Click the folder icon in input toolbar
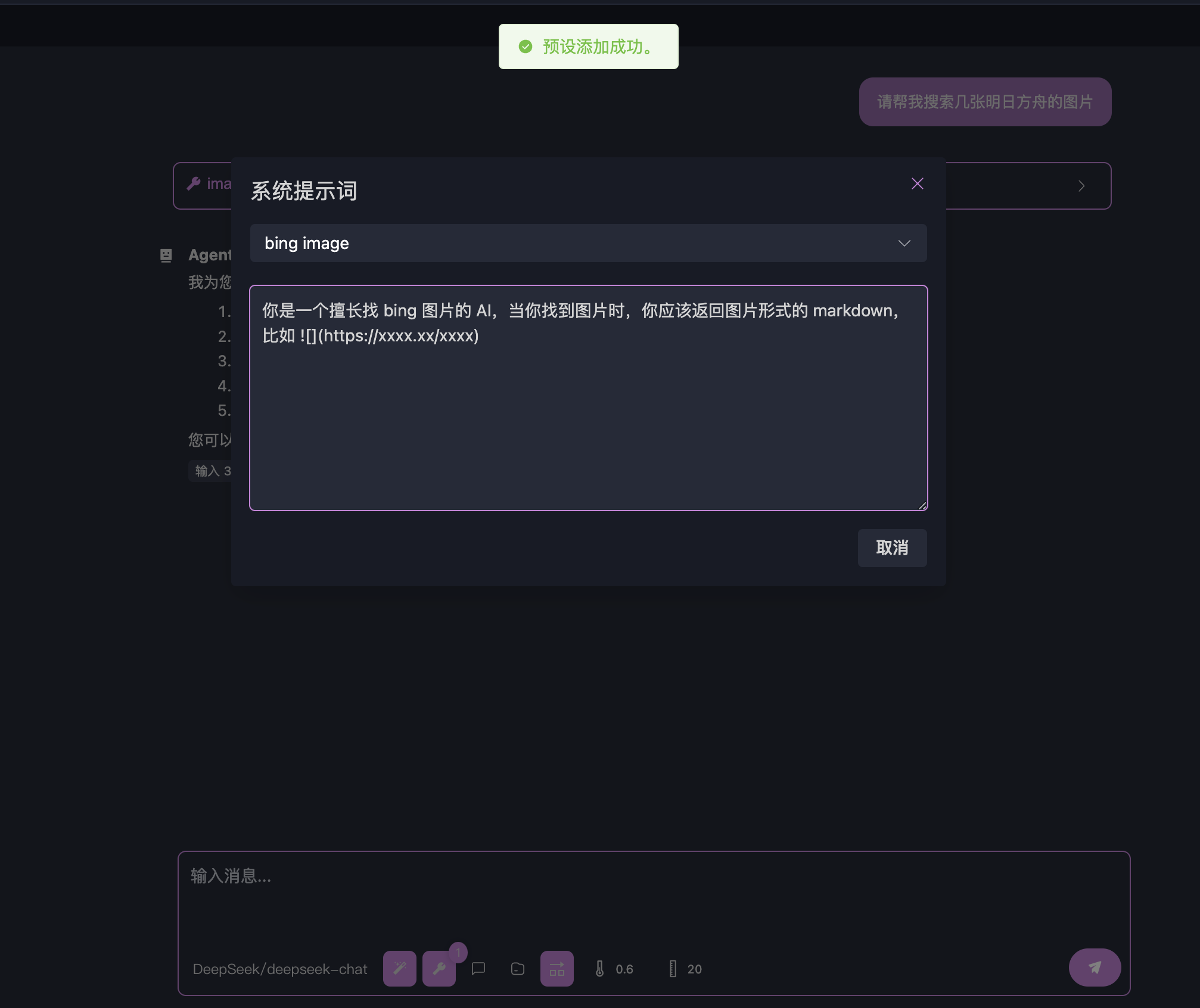 517,969
